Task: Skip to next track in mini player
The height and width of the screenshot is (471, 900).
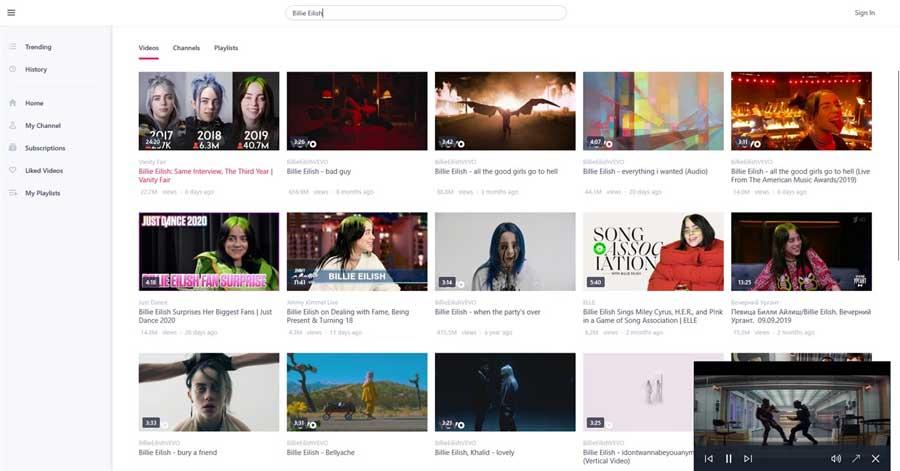Action: tap(748, 458)
